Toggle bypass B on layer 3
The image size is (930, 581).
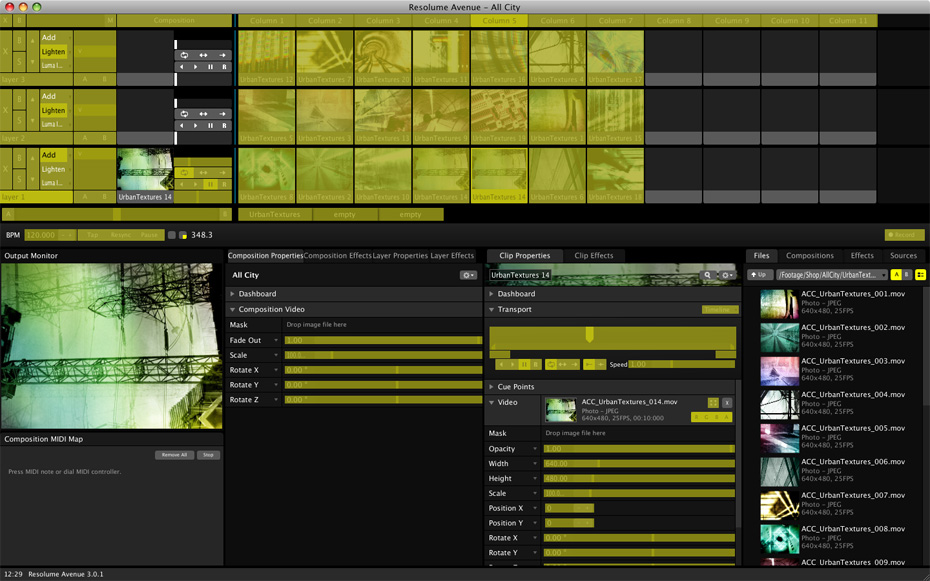(x=19, y=41)
